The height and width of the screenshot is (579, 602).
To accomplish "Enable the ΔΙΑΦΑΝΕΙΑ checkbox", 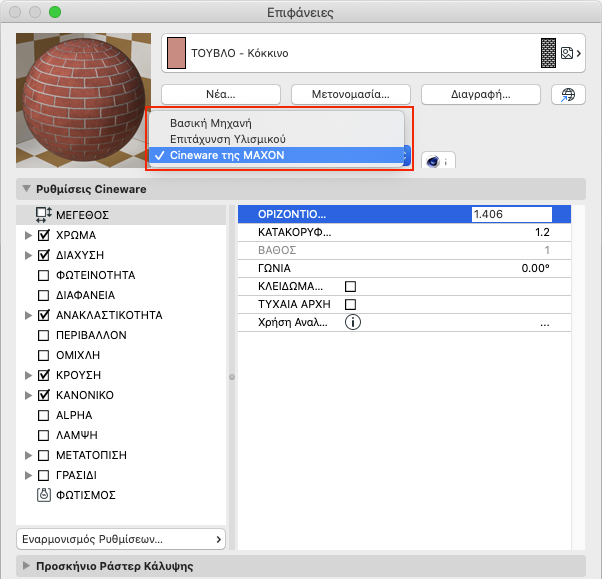I will (44, 295).
